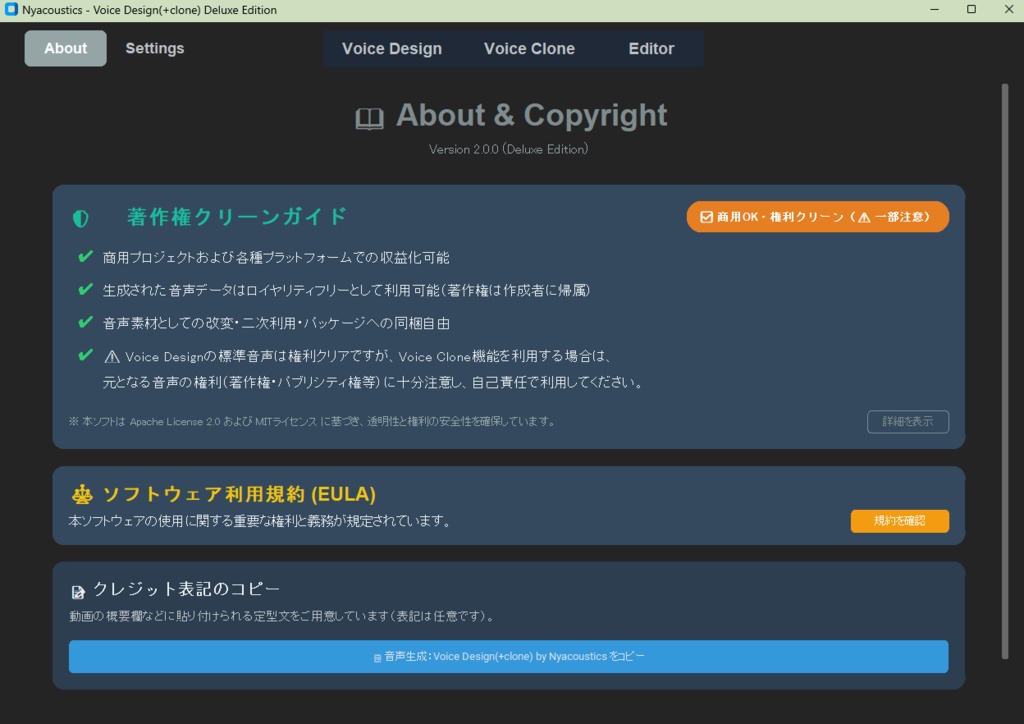The image size is (1024, 724).
Task: Close the Nyacoustics window
Action: pos(1008,10)
